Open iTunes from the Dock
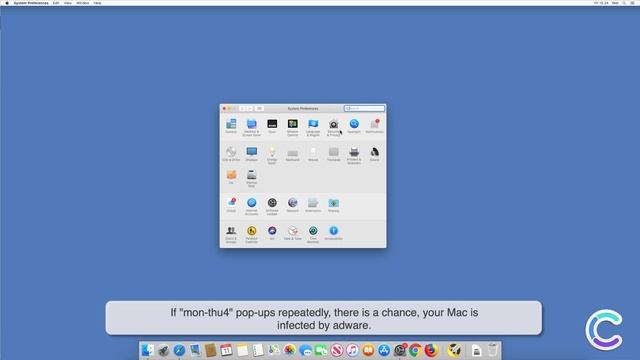The height and width of the screenshot is (360, 640). [352, 350]
